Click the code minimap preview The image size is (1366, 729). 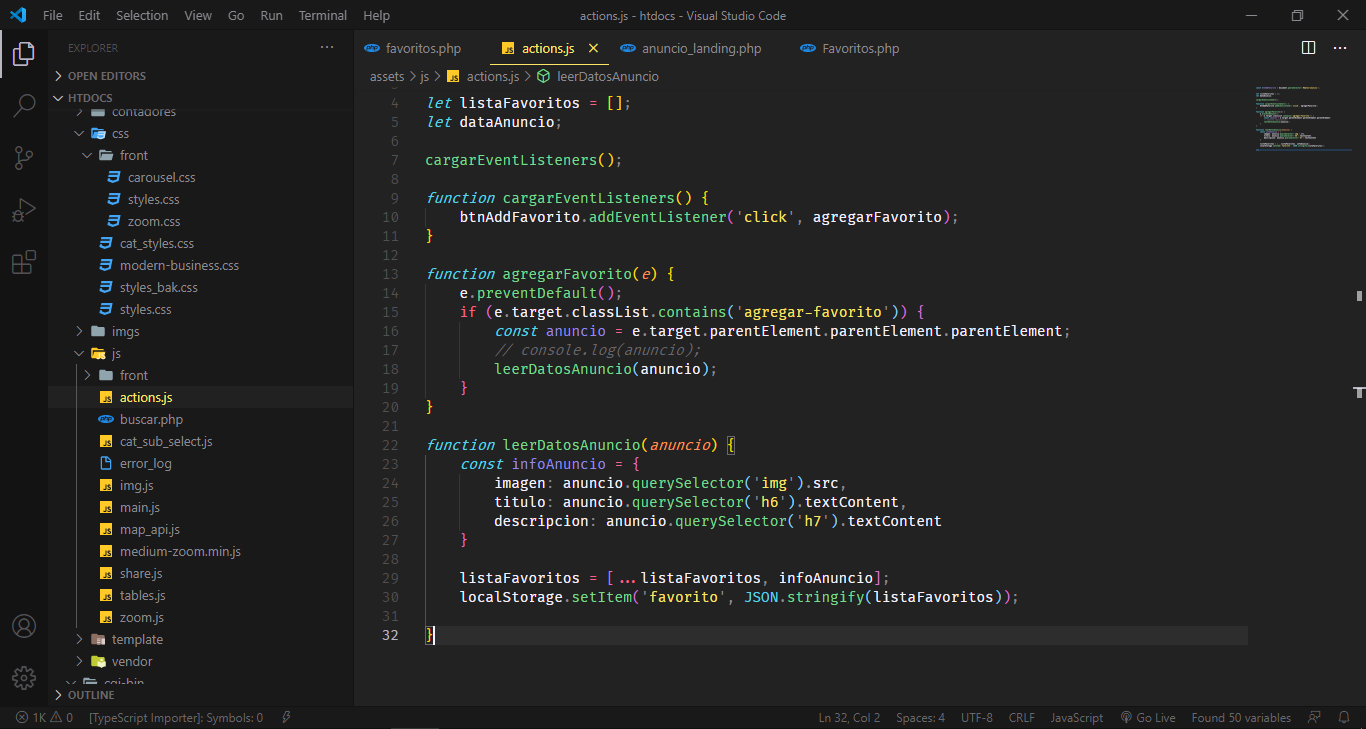[1303, 118]
